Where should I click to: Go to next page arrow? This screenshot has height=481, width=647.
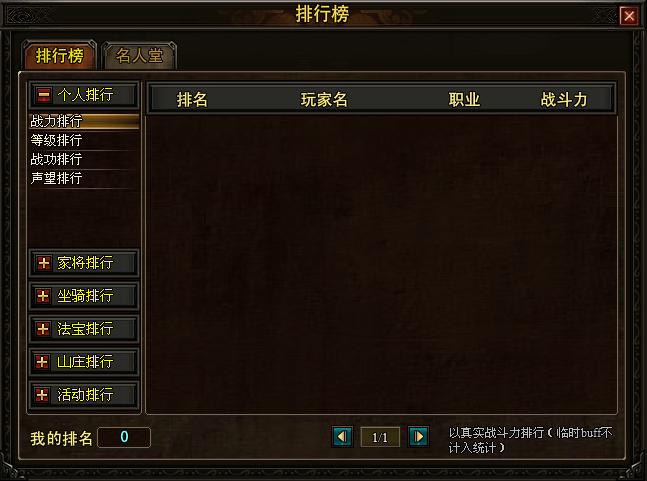418,437
